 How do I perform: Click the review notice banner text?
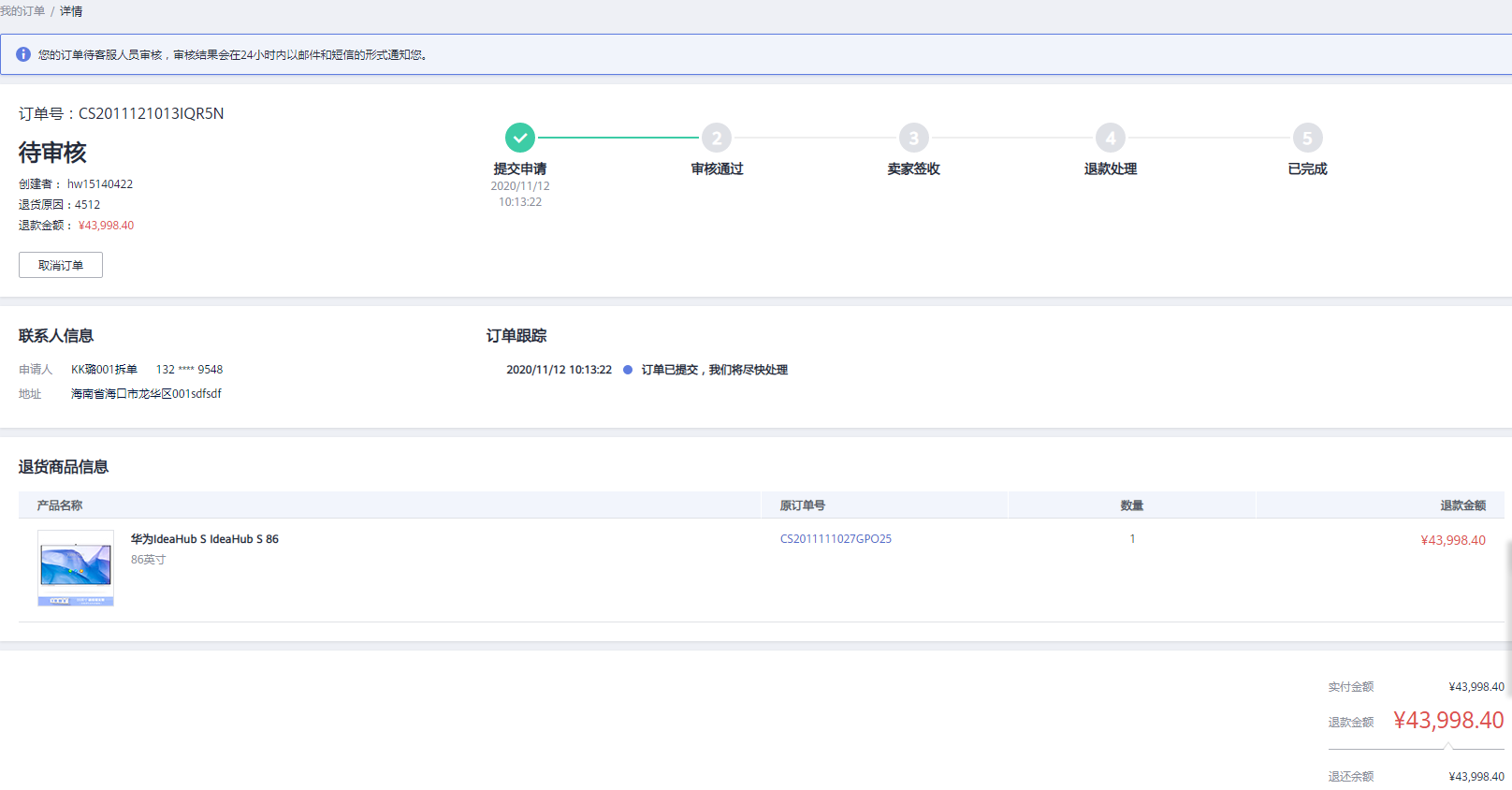coord(234,55)
